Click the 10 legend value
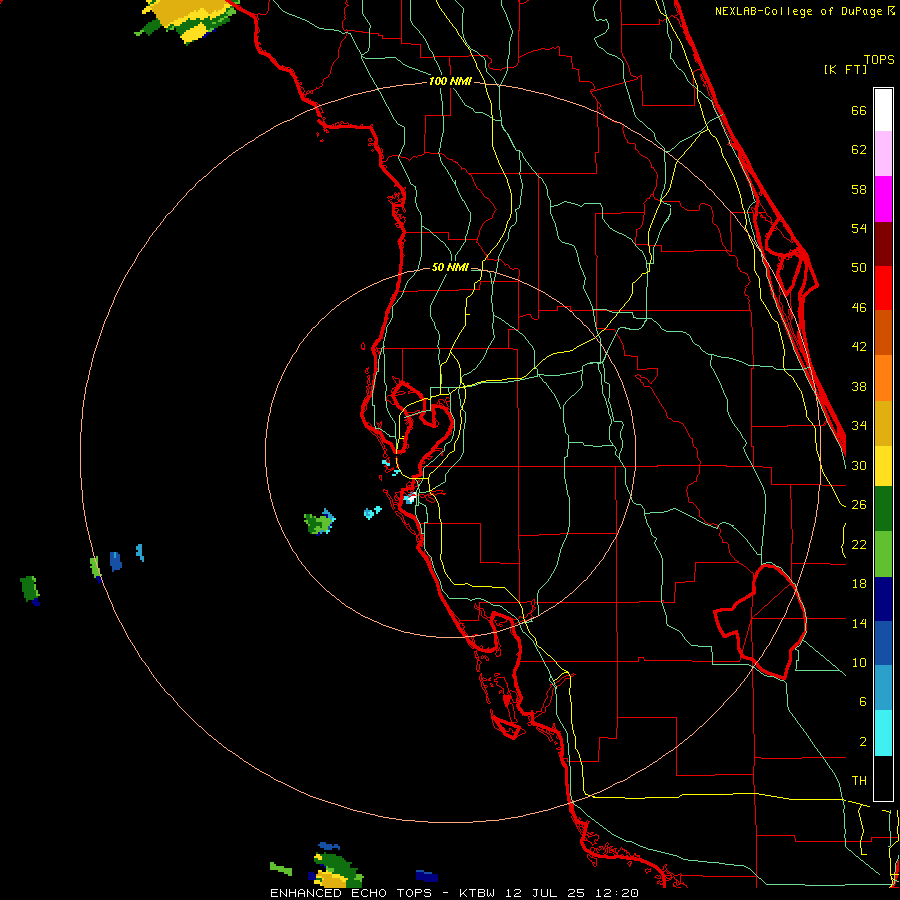 859,662
